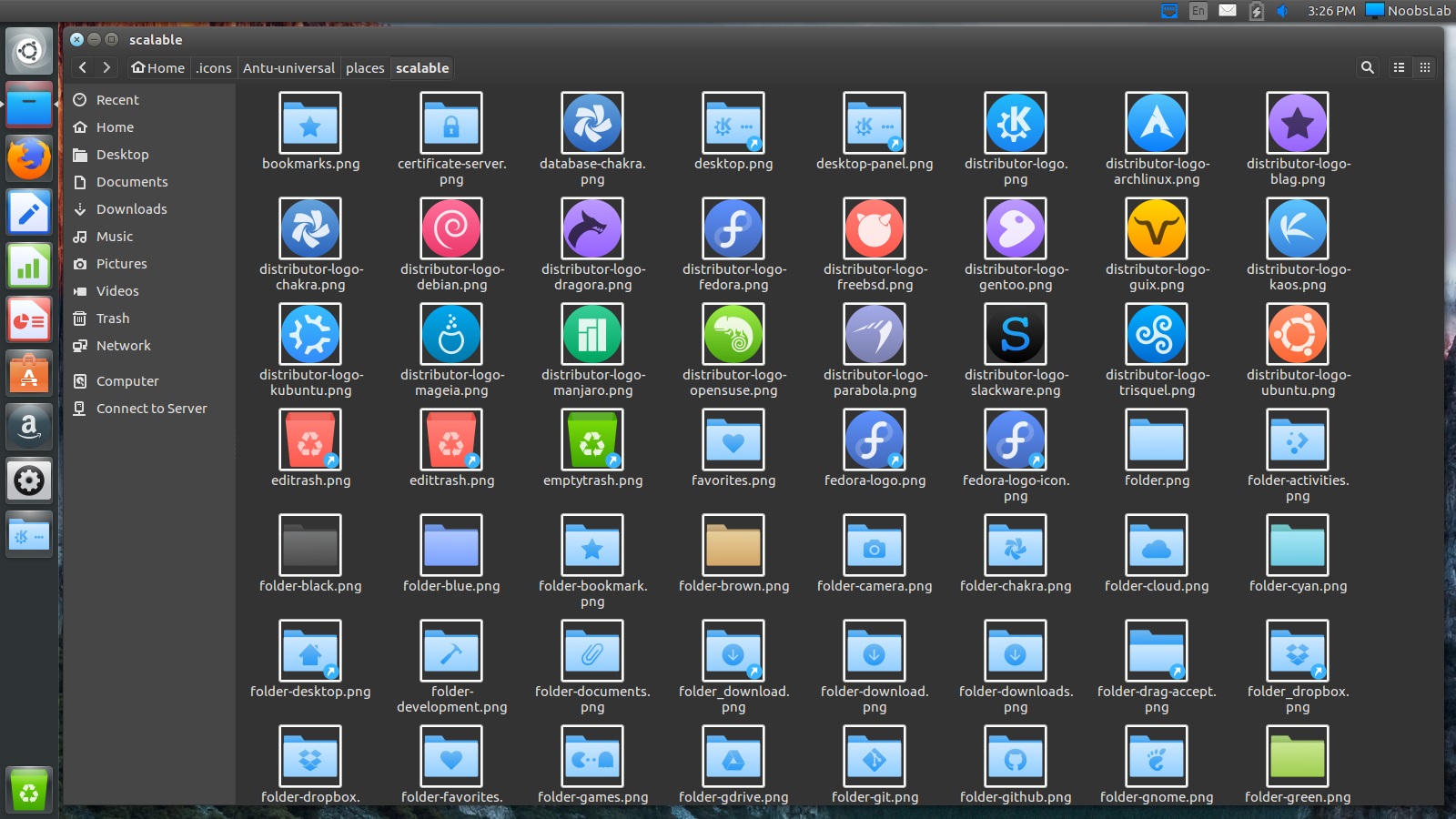Click Connect to Server in the sidebar
Screen dimensions: 1456x819
click(x=151, y=409)
